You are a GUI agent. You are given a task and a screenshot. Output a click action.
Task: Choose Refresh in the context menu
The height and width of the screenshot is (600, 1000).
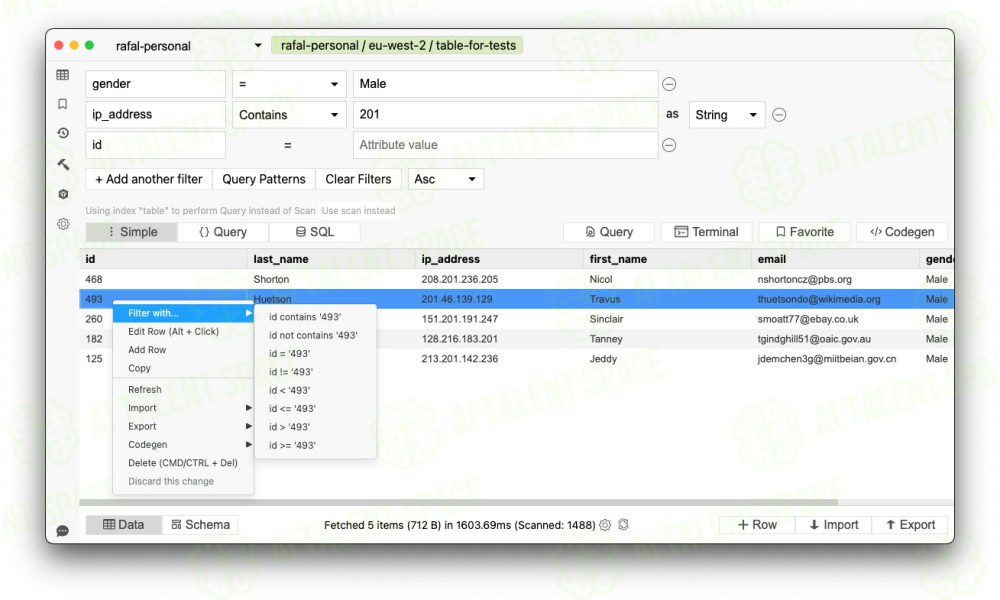tap(182, 390)
